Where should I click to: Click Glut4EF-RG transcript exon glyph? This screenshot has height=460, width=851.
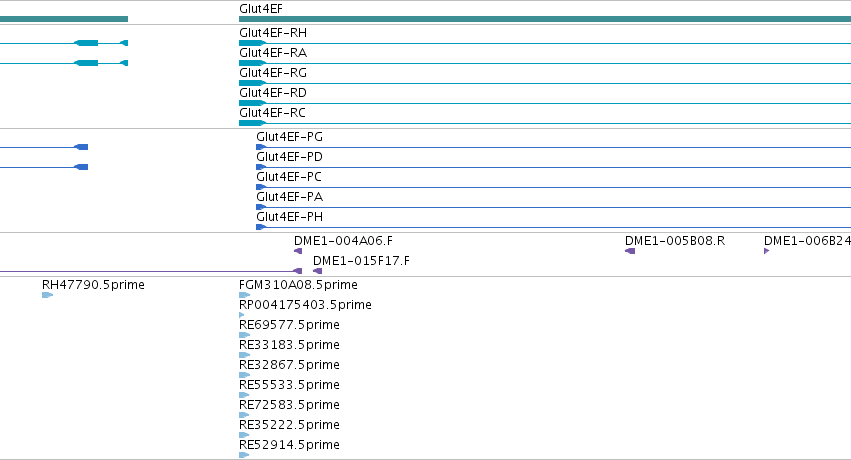pyautogui.click(x=252, y=83)
